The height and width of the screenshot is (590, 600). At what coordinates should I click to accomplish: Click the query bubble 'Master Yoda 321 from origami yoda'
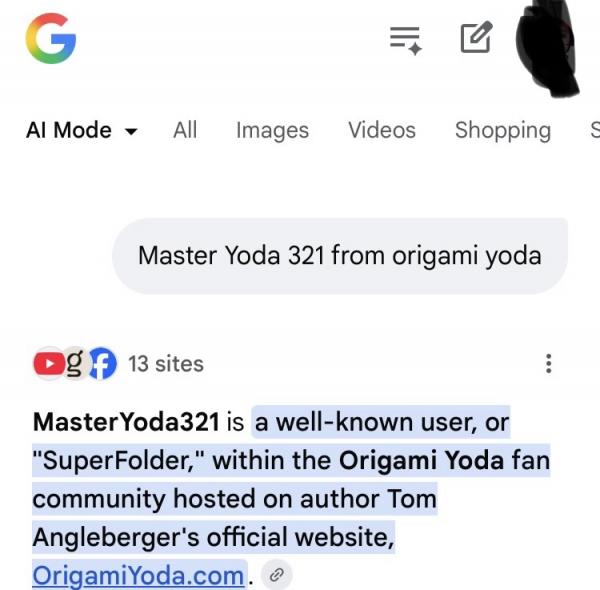tap(340, 256)
